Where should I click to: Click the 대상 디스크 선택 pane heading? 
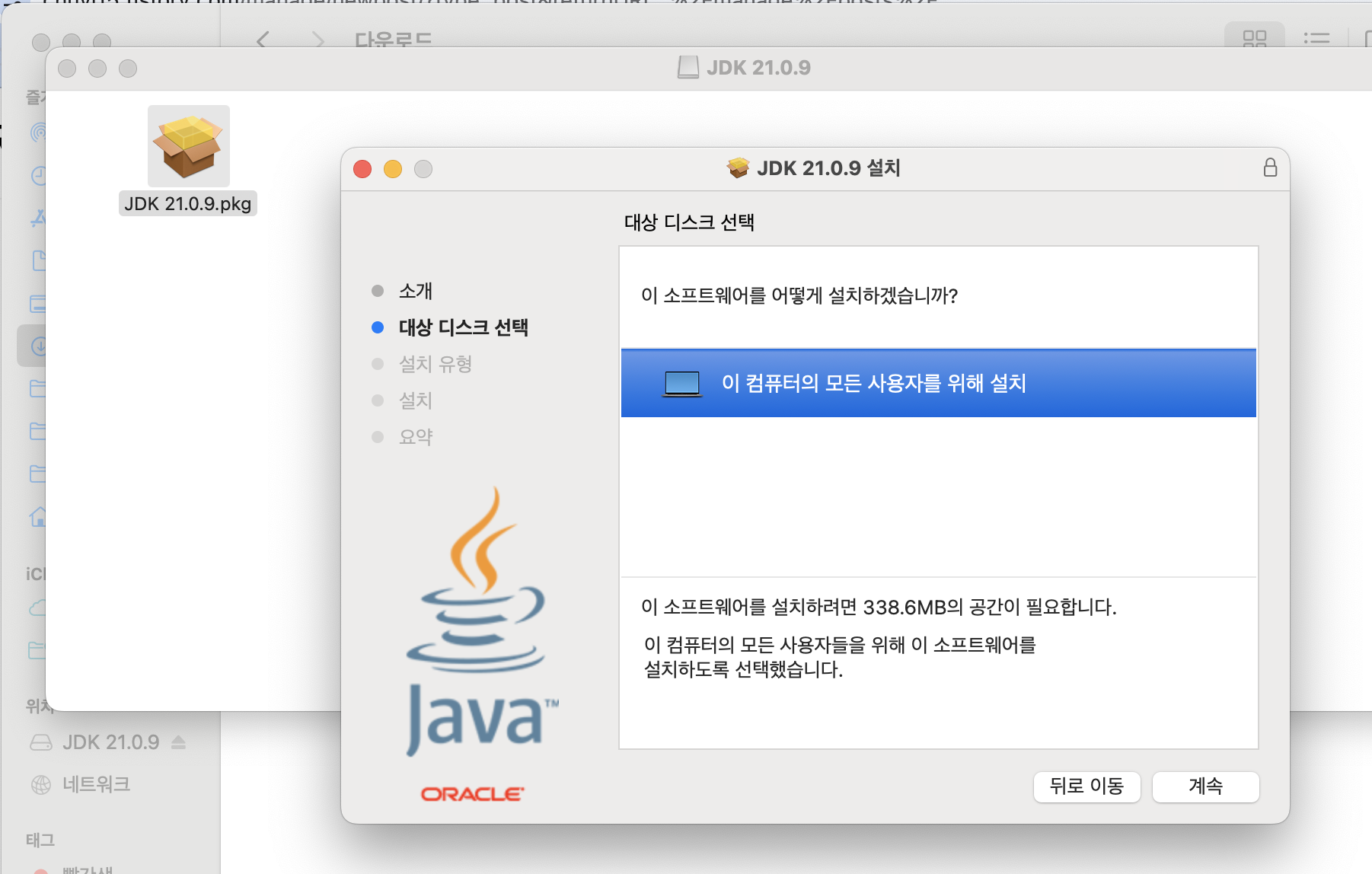coord(689,222)
